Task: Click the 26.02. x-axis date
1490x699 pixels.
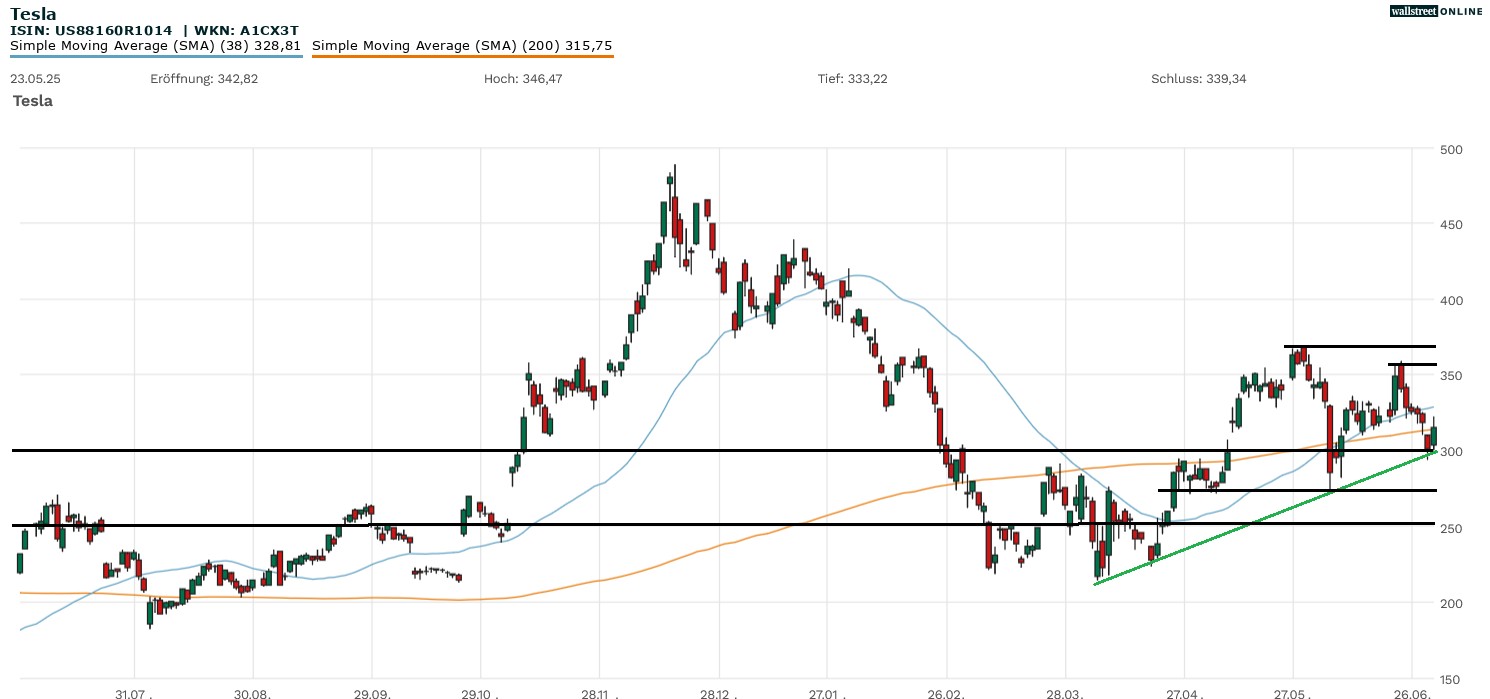Action: pos(946,694)
